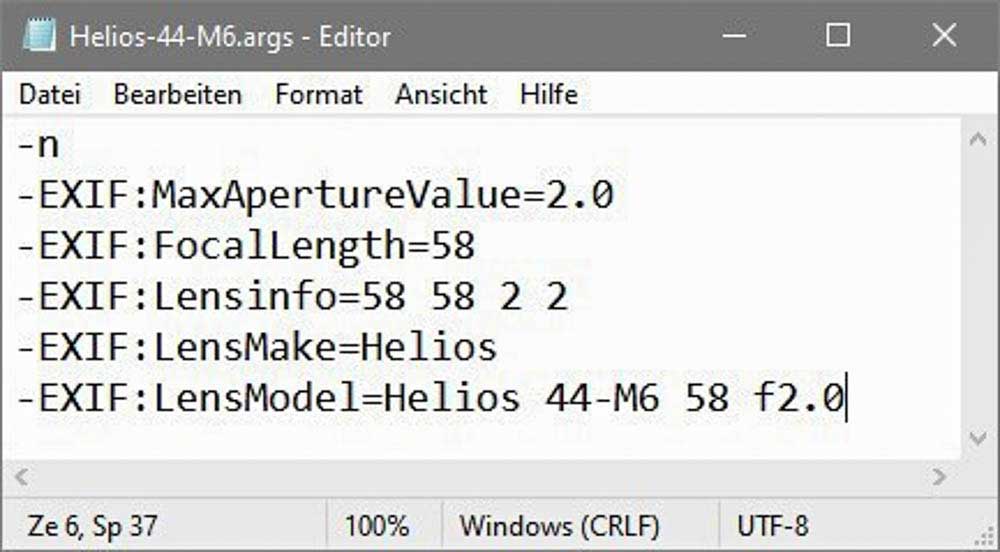Click the horizontal scrollbar right arrow
This screenshot has width=1000, height=552.
[939, 476]
